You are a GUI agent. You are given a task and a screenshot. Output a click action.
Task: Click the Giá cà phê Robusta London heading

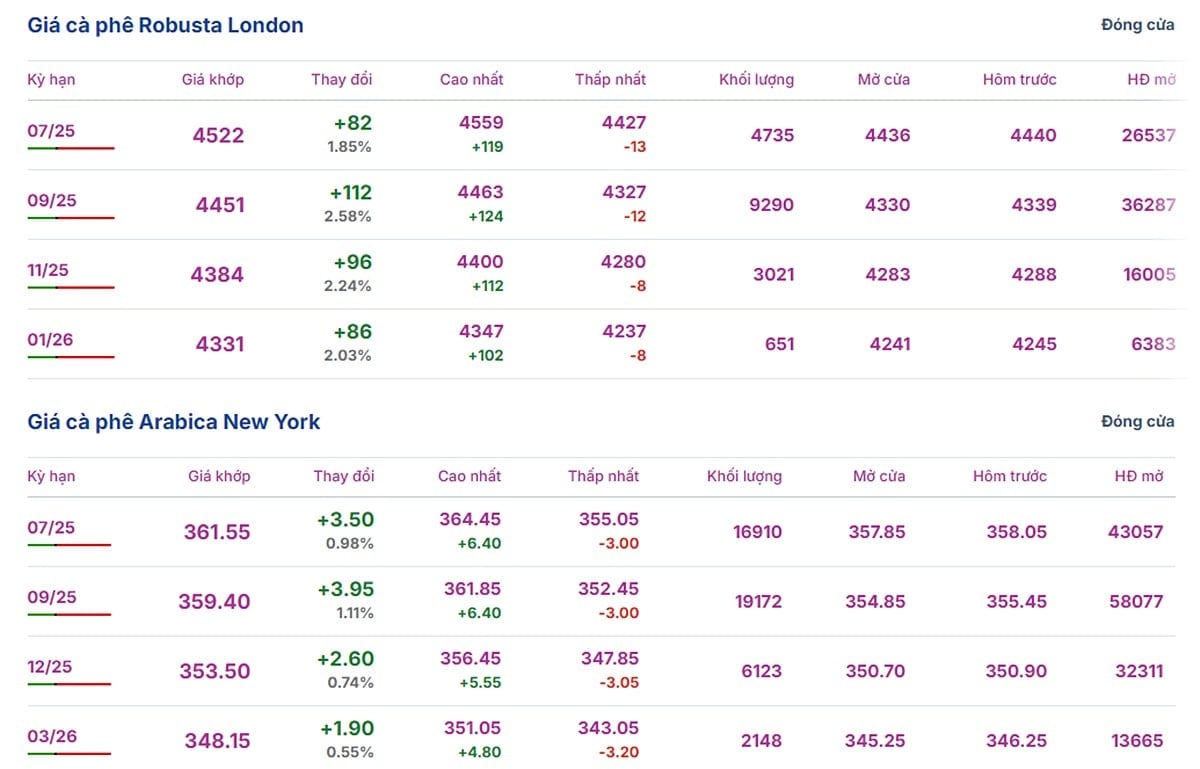pyautogui.click(x=165, y=25)
